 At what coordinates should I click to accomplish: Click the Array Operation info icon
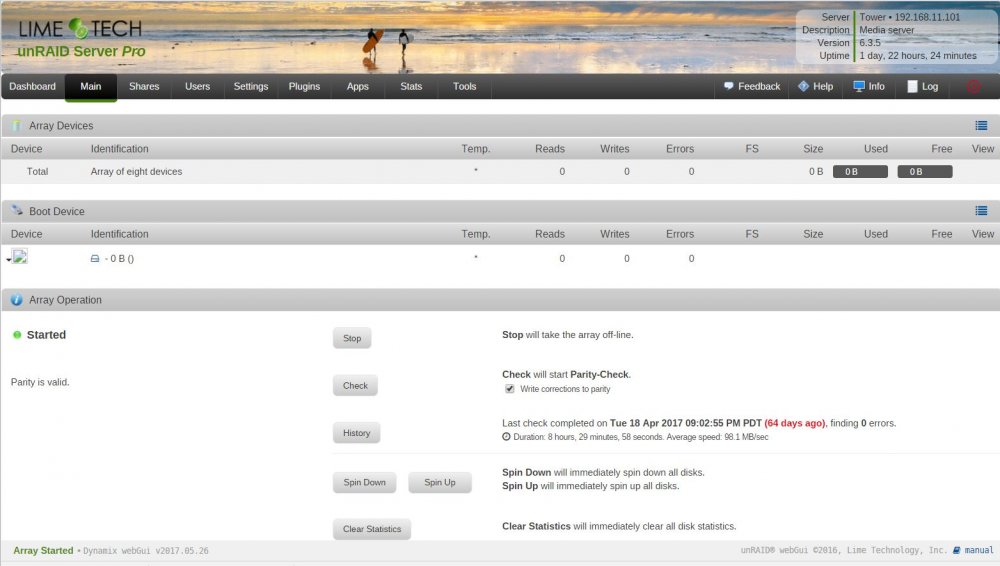coord(17,299)
